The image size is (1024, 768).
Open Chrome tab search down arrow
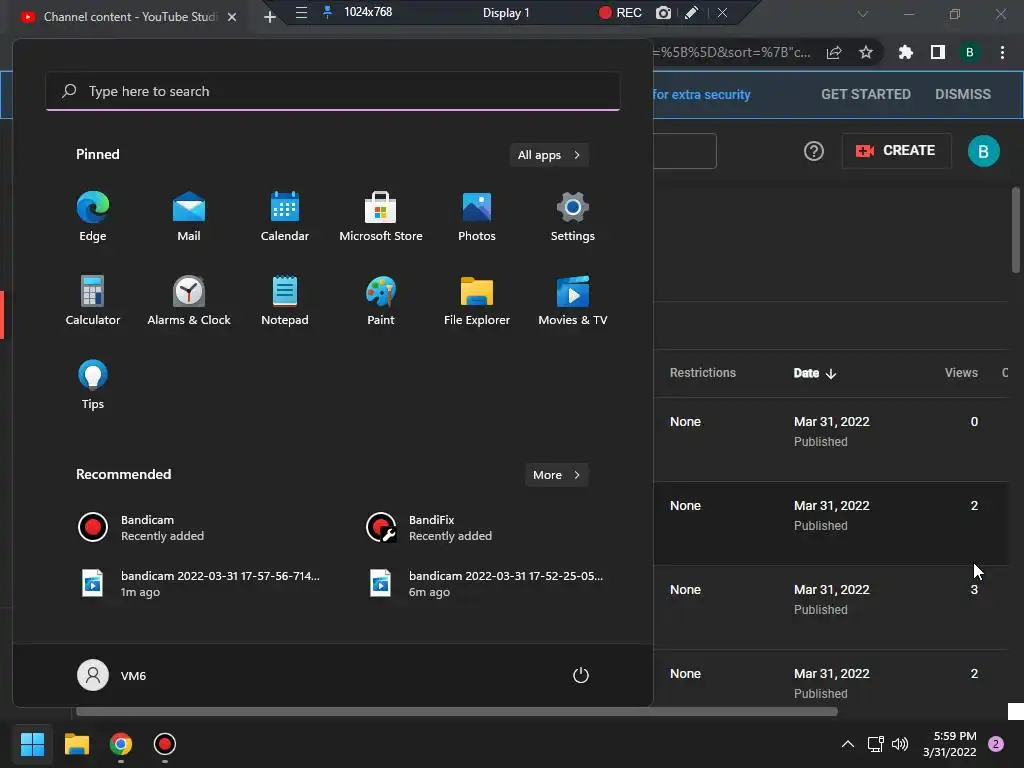tap(863, 14)
